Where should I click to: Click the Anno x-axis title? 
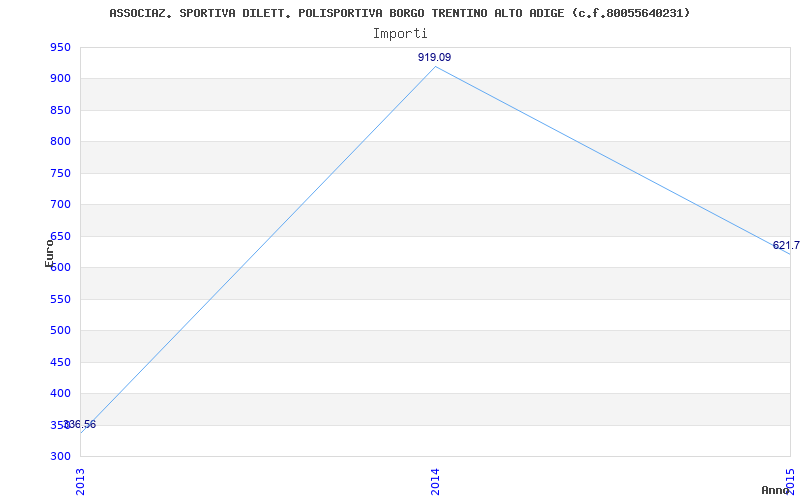775,490
